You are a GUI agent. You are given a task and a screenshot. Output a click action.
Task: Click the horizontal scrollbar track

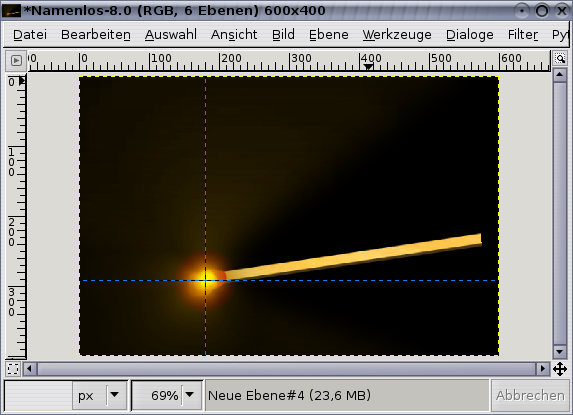click(286, 369)
